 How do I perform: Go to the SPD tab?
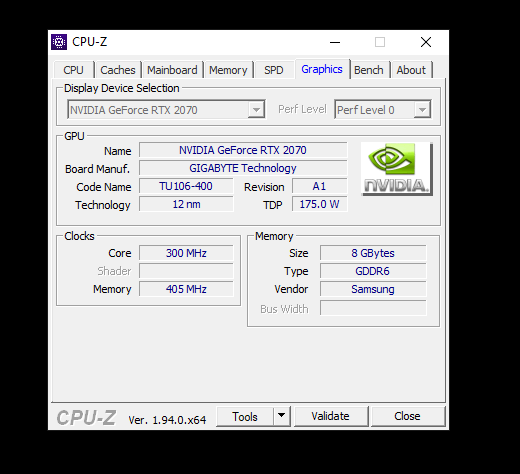[274, 70]
